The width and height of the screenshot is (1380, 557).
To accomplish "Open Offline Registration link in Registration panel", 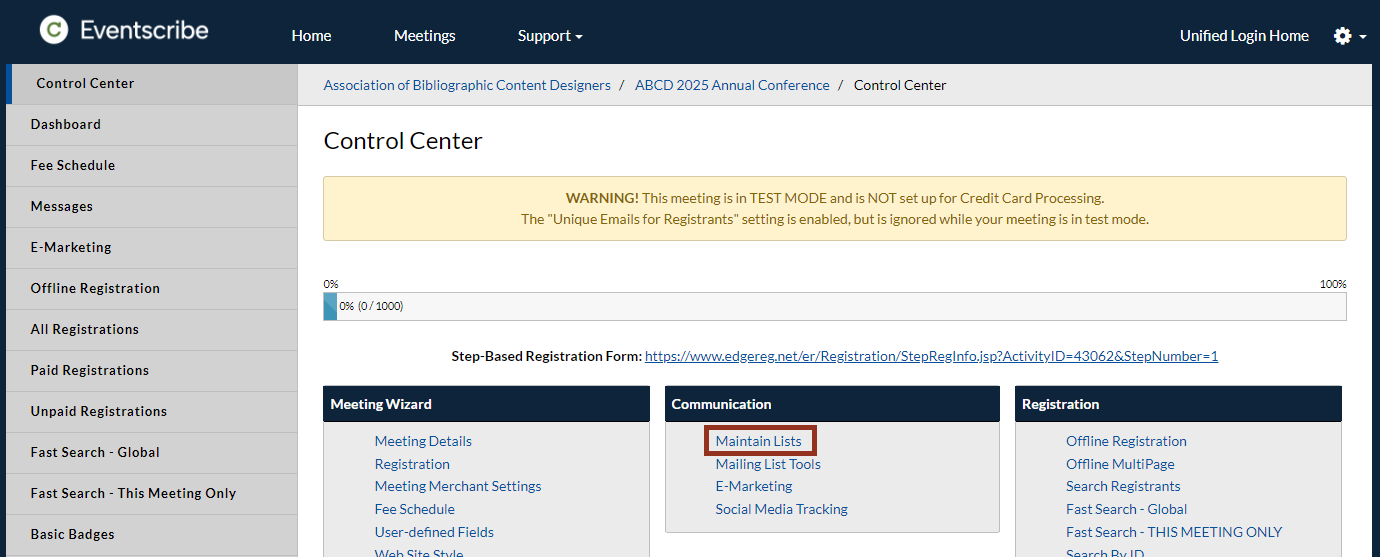I will coord(1126,441).
